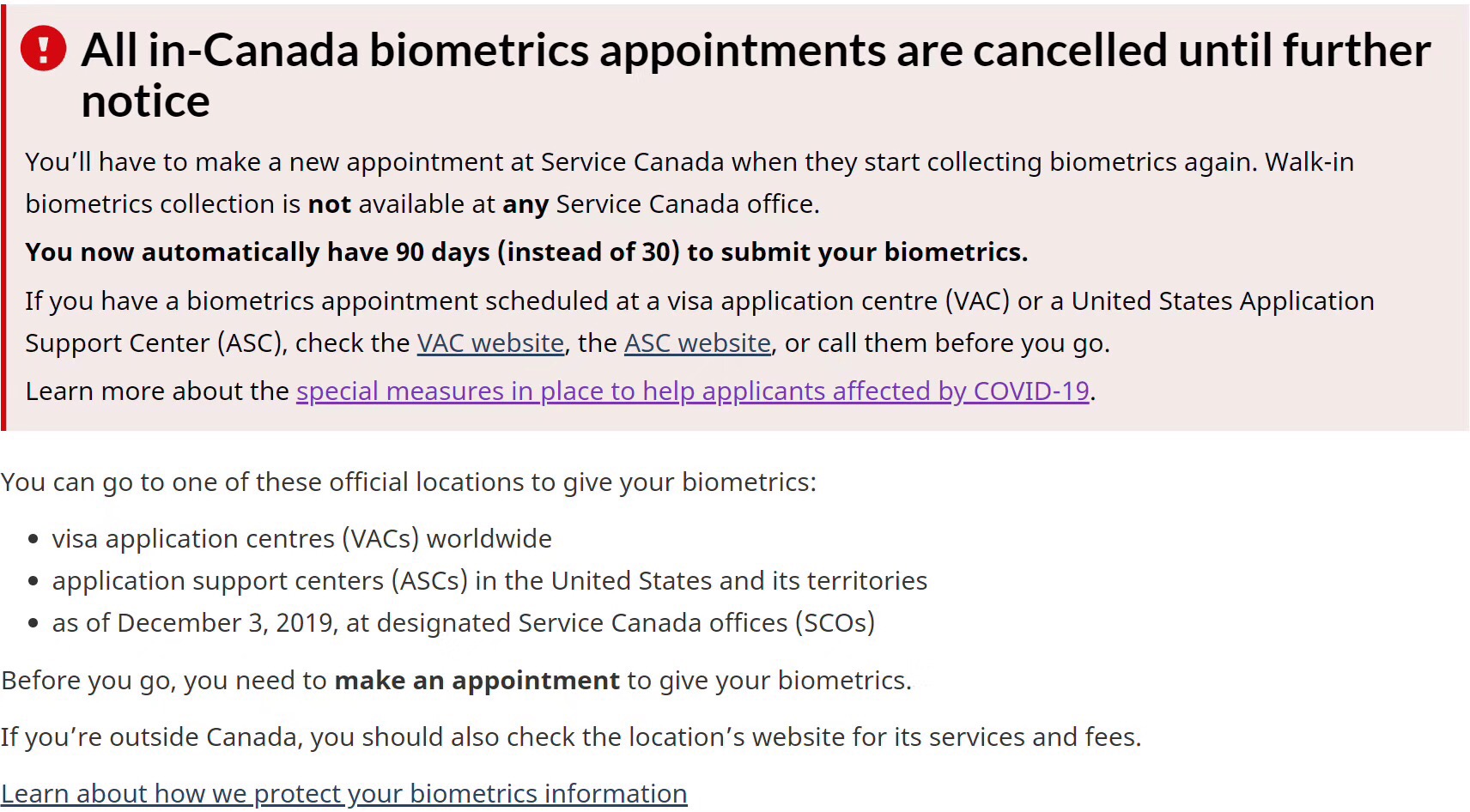Click the bullet dot beside ASCs item
The image size is (1470, 812).
tap(33, 581)
